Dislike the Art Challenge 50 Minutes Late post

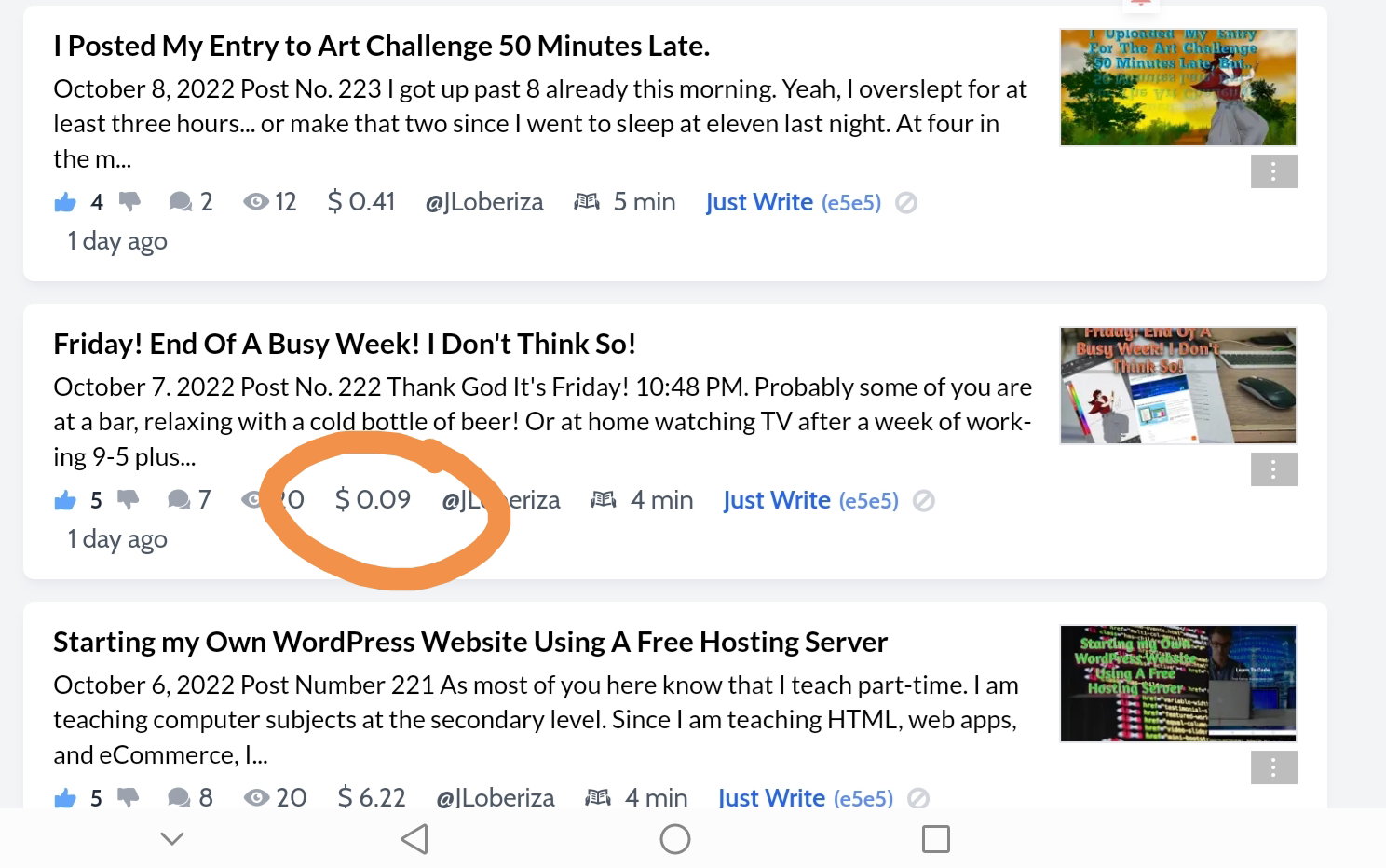129,202
